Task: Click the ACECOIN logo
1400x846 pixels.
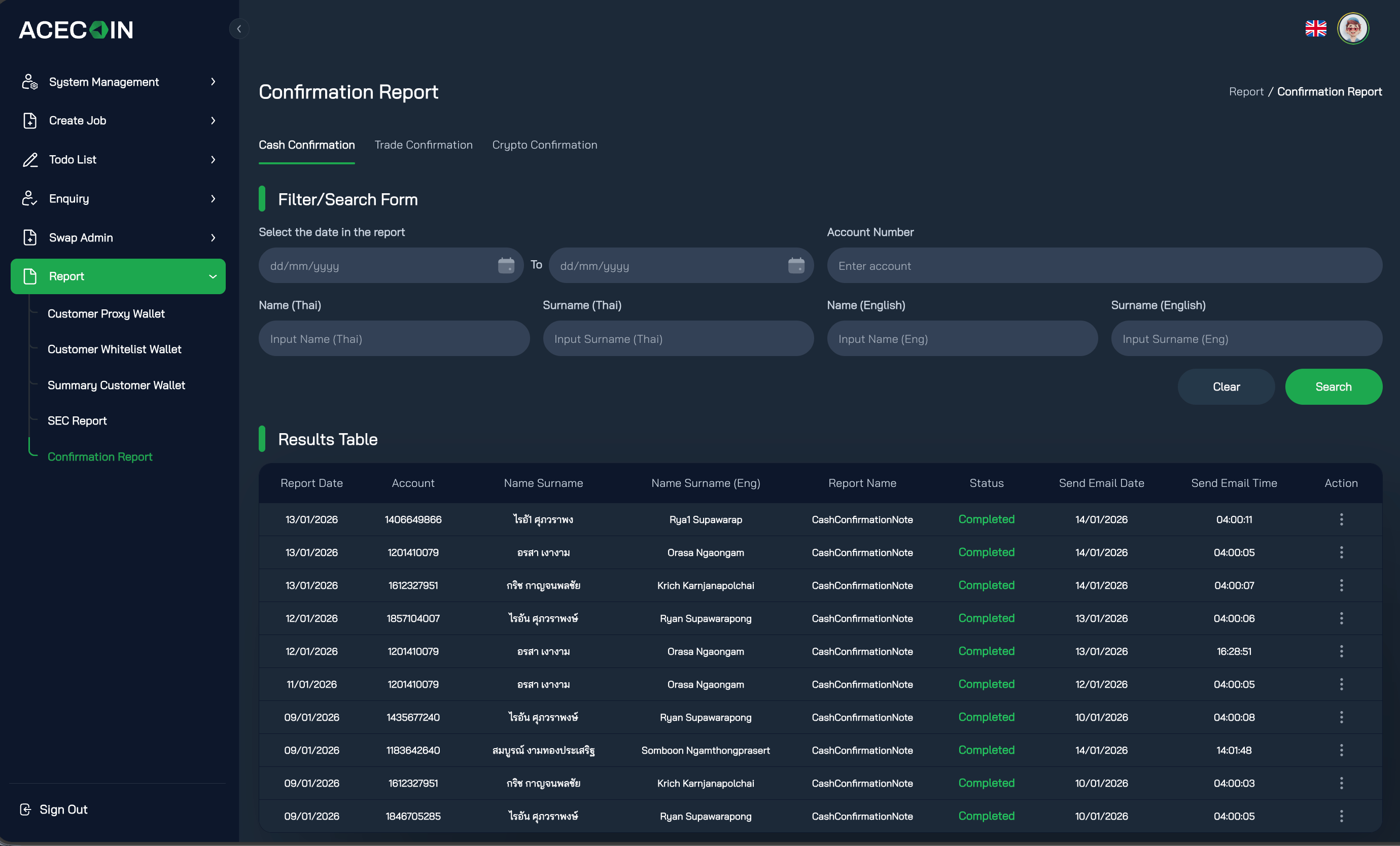Action: (x=76, y=29)
